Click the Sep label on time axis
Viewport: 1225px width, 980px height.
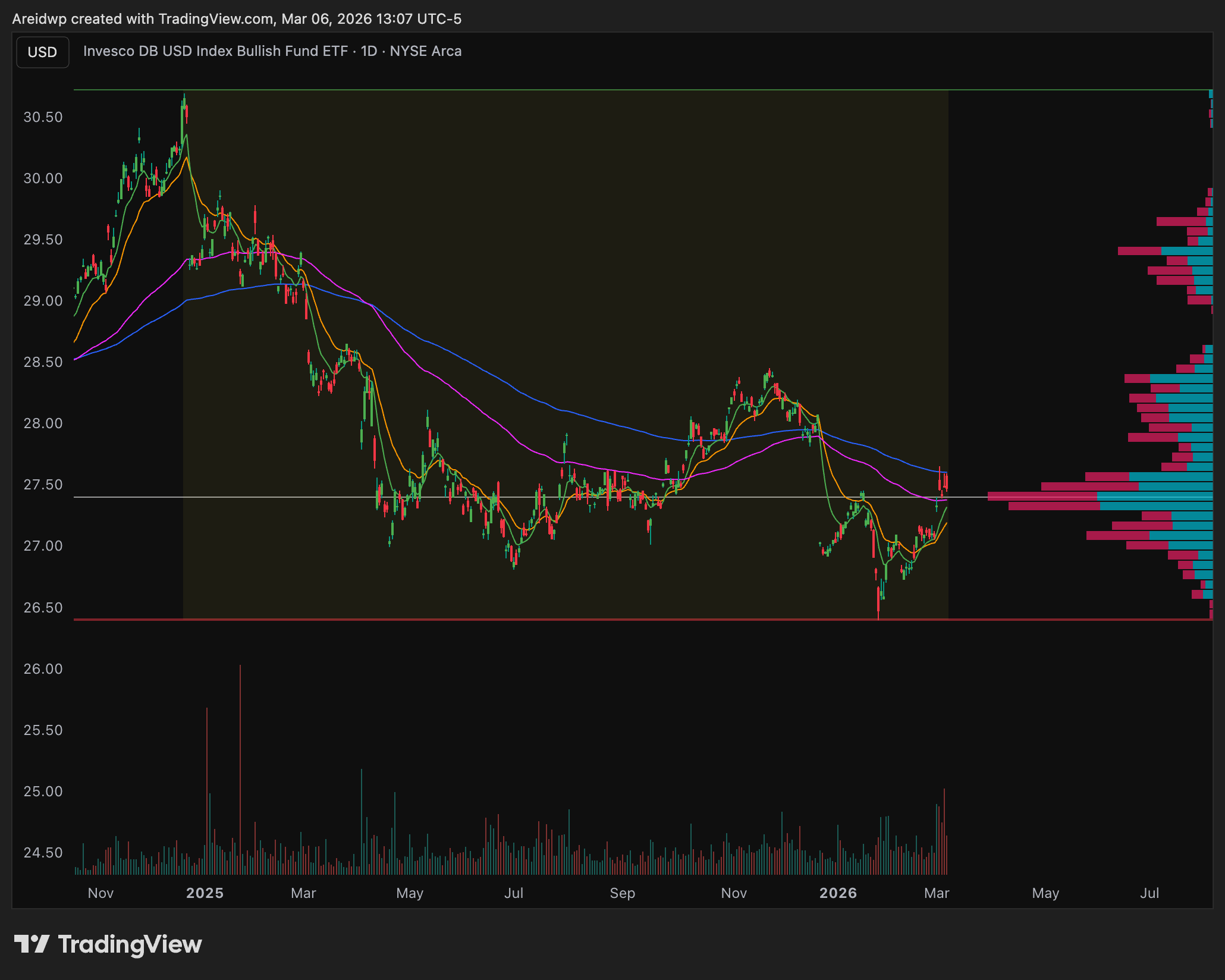pyautogui.click(x=622, y=893)
